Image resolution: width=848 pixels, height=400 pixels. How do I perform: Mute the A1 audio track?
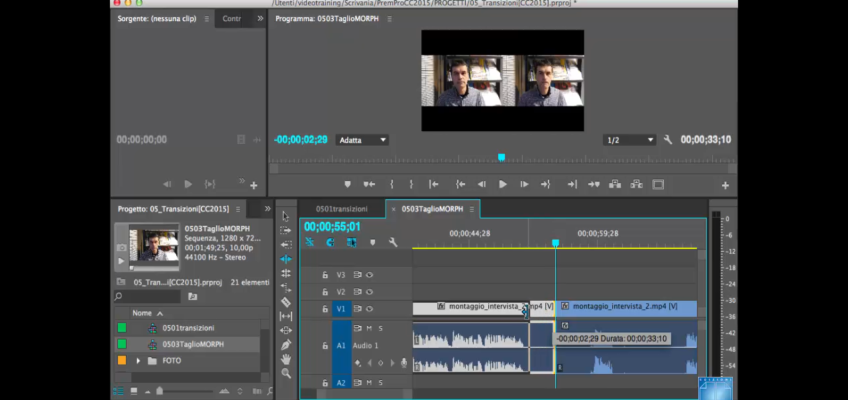[369, 328]
